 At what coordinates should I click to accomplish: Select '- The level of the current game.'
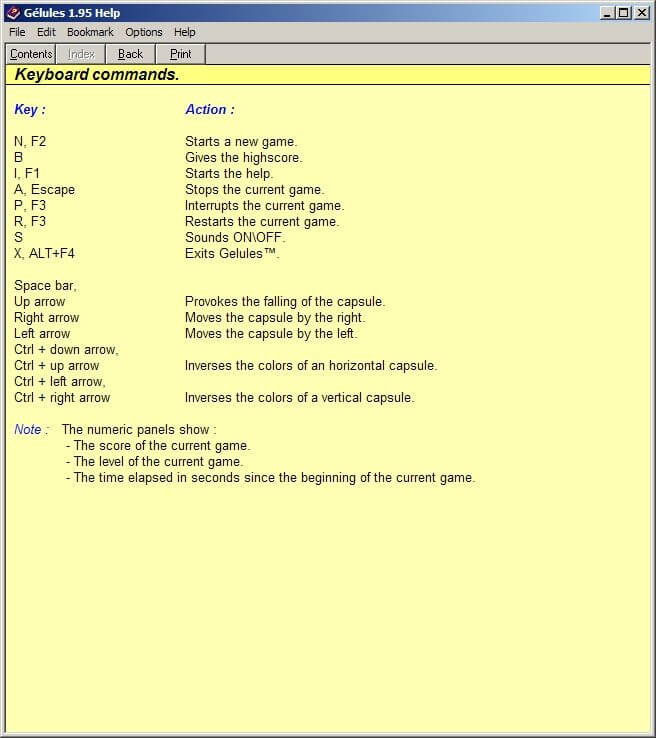coord(154,461)
